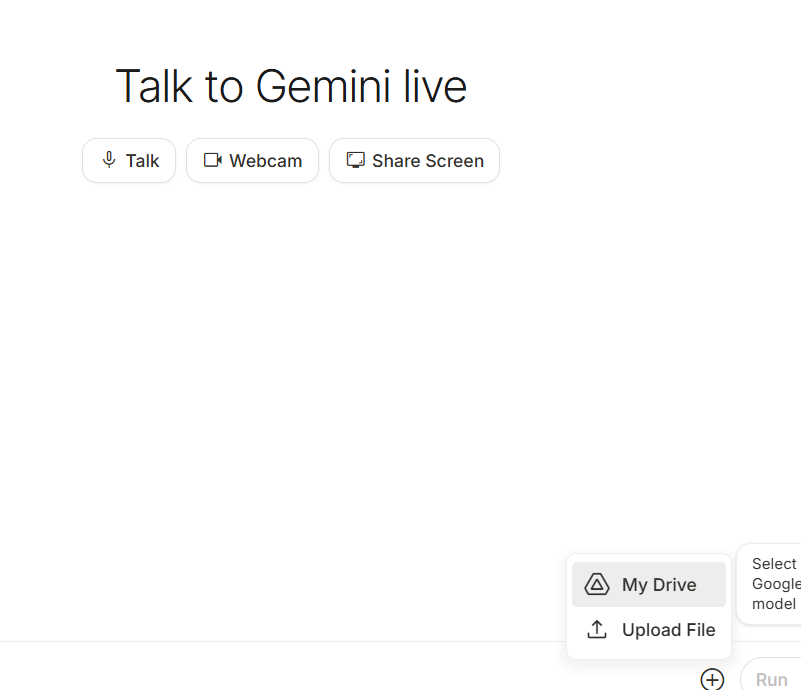Click the camera icon on Webcam
The width and height of the screenshot is (801, 690).
click(212, 160)
